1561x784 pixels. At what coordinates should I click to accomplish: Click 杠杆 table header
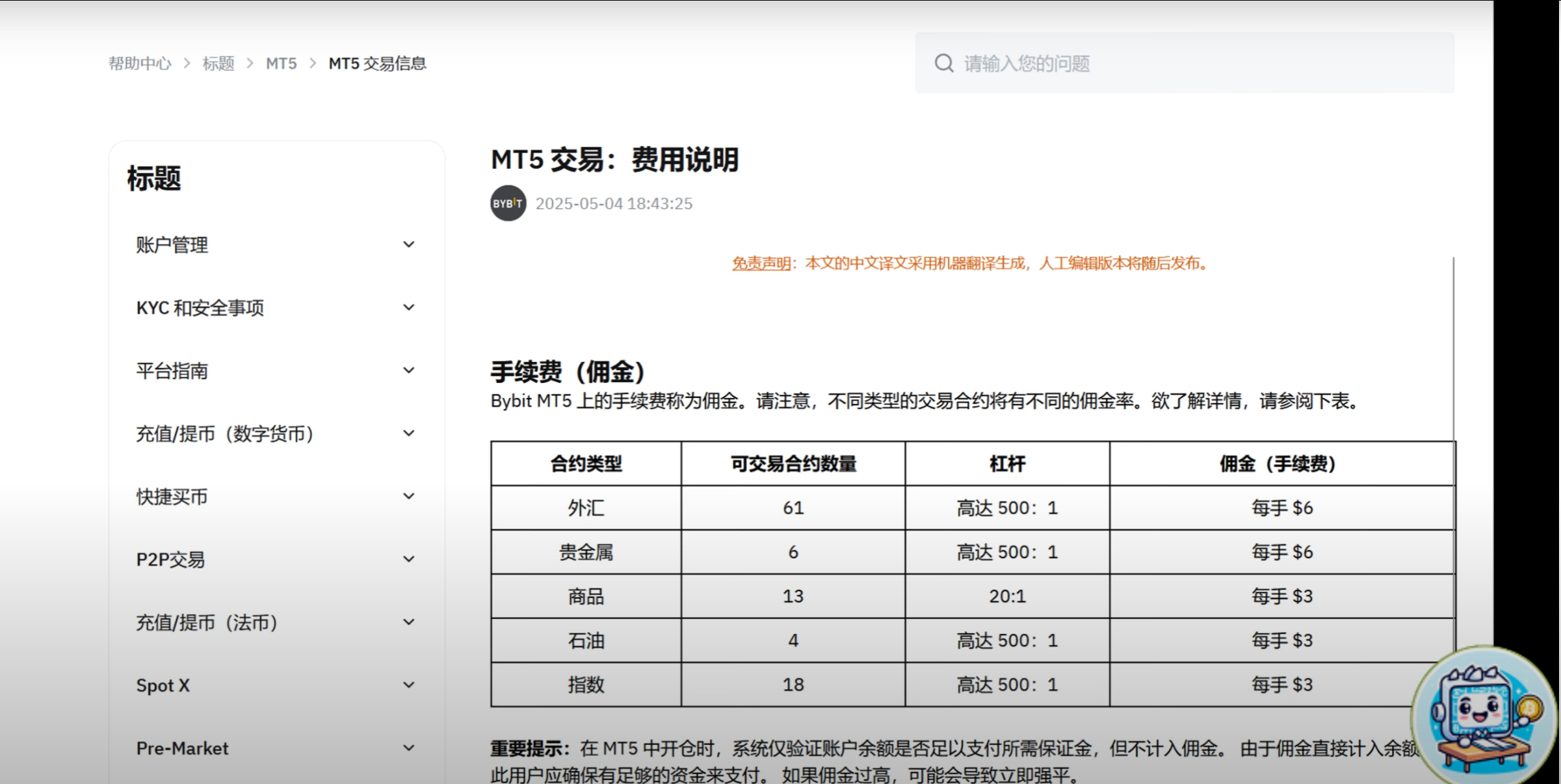(x=1007, y=464)
